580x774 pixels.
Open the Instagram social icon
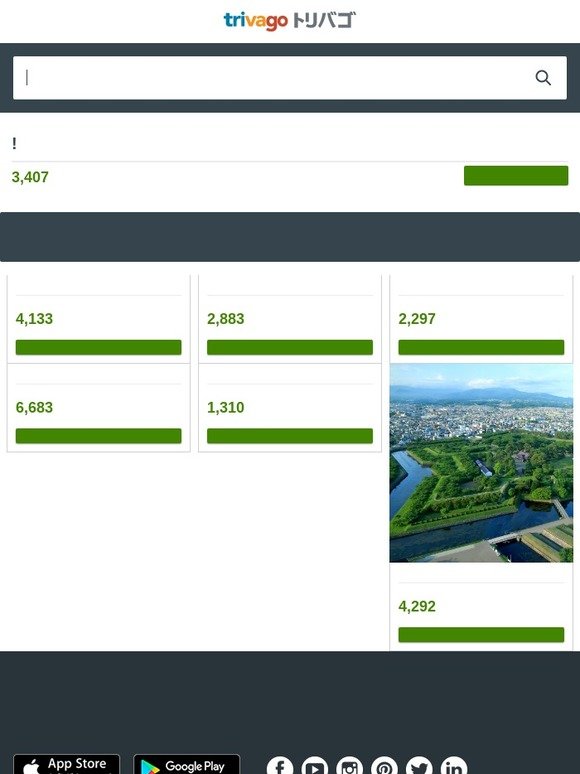349,765
